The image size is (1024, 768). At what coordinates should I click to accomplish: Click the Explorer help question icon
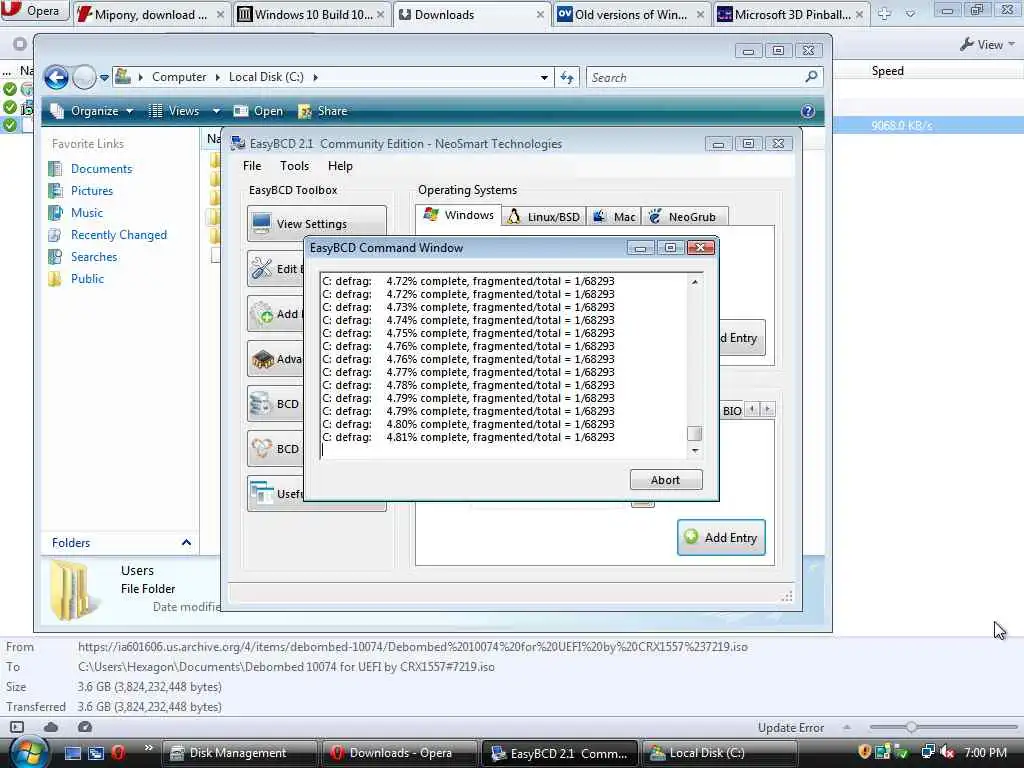coord(808,111)
